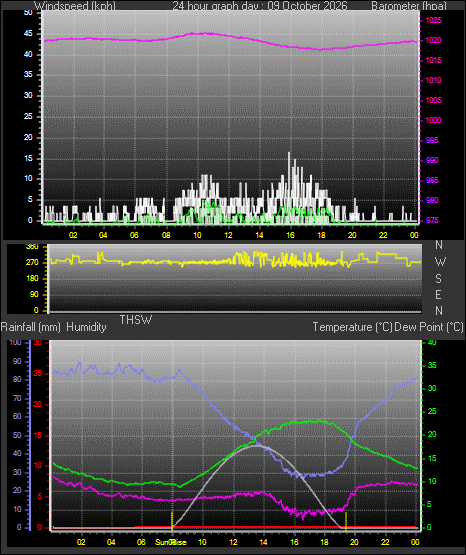Viewport: 466px width, 555px height.
Task: Click 180 on the wind direction axis
Action: 33,279
